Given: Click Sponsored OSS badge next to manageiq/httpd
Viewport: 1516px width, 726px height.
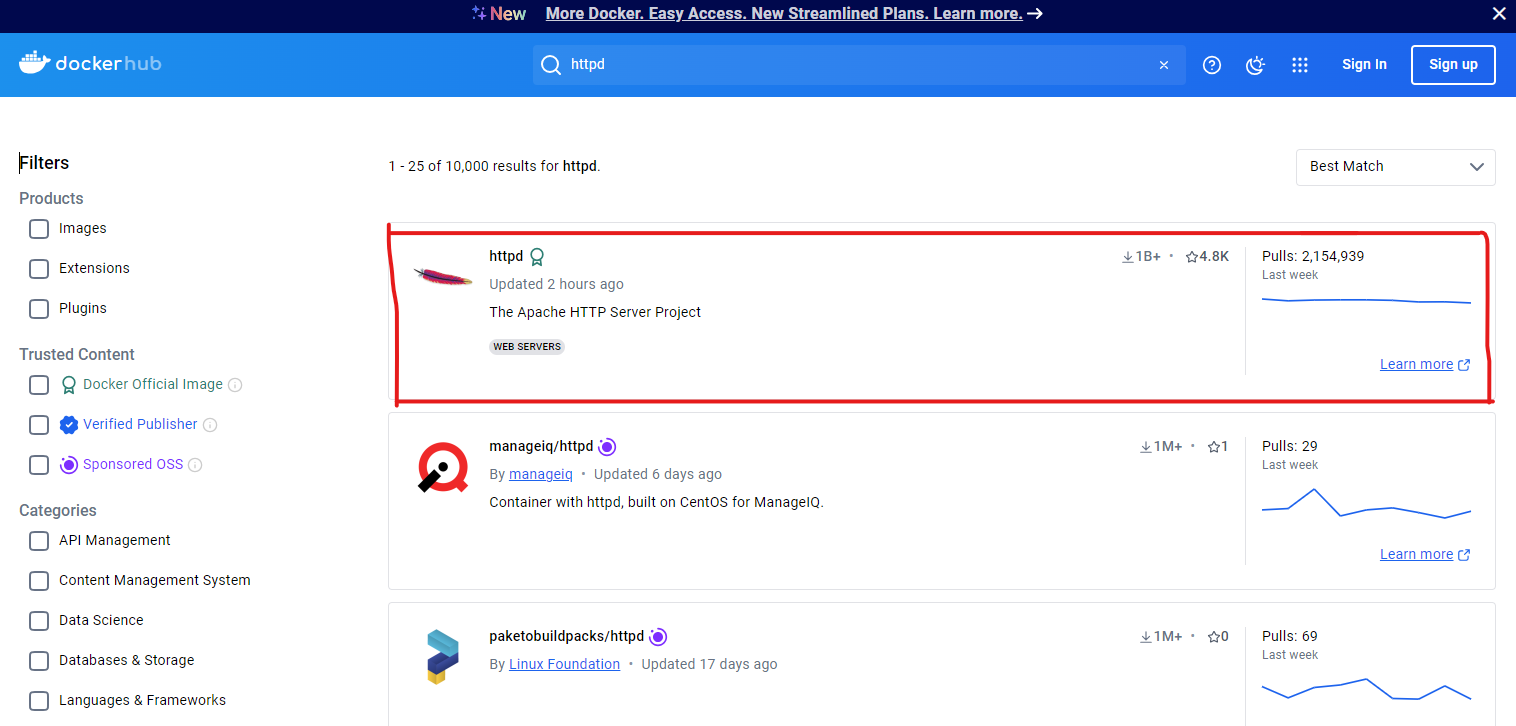Looking at the screenshot, I should pos(607,447).
